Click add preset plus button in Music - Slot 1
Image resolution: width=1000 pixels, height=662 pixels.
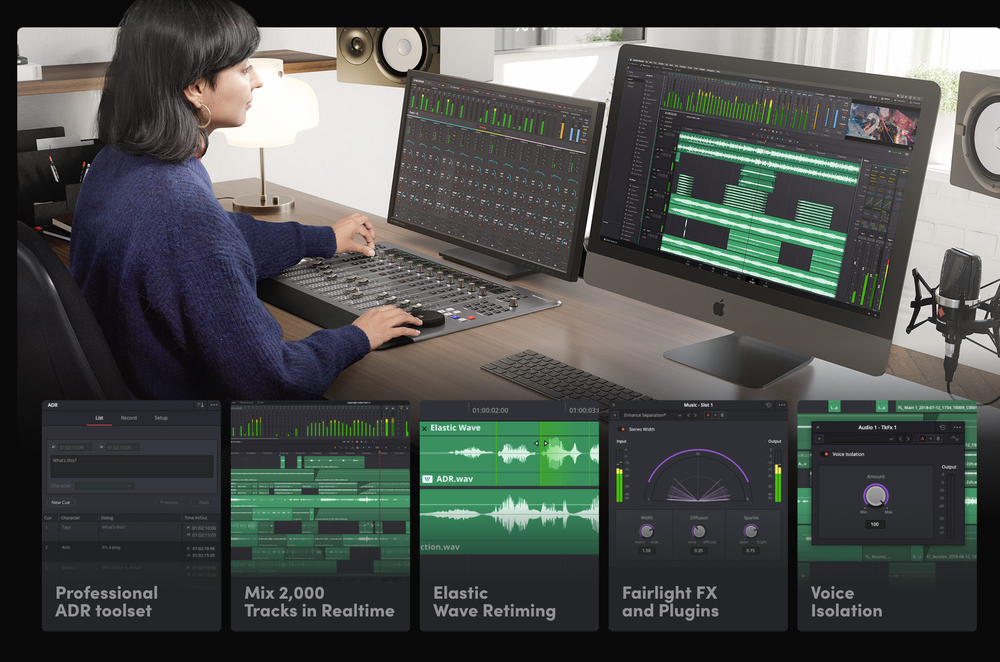[615, 415]
